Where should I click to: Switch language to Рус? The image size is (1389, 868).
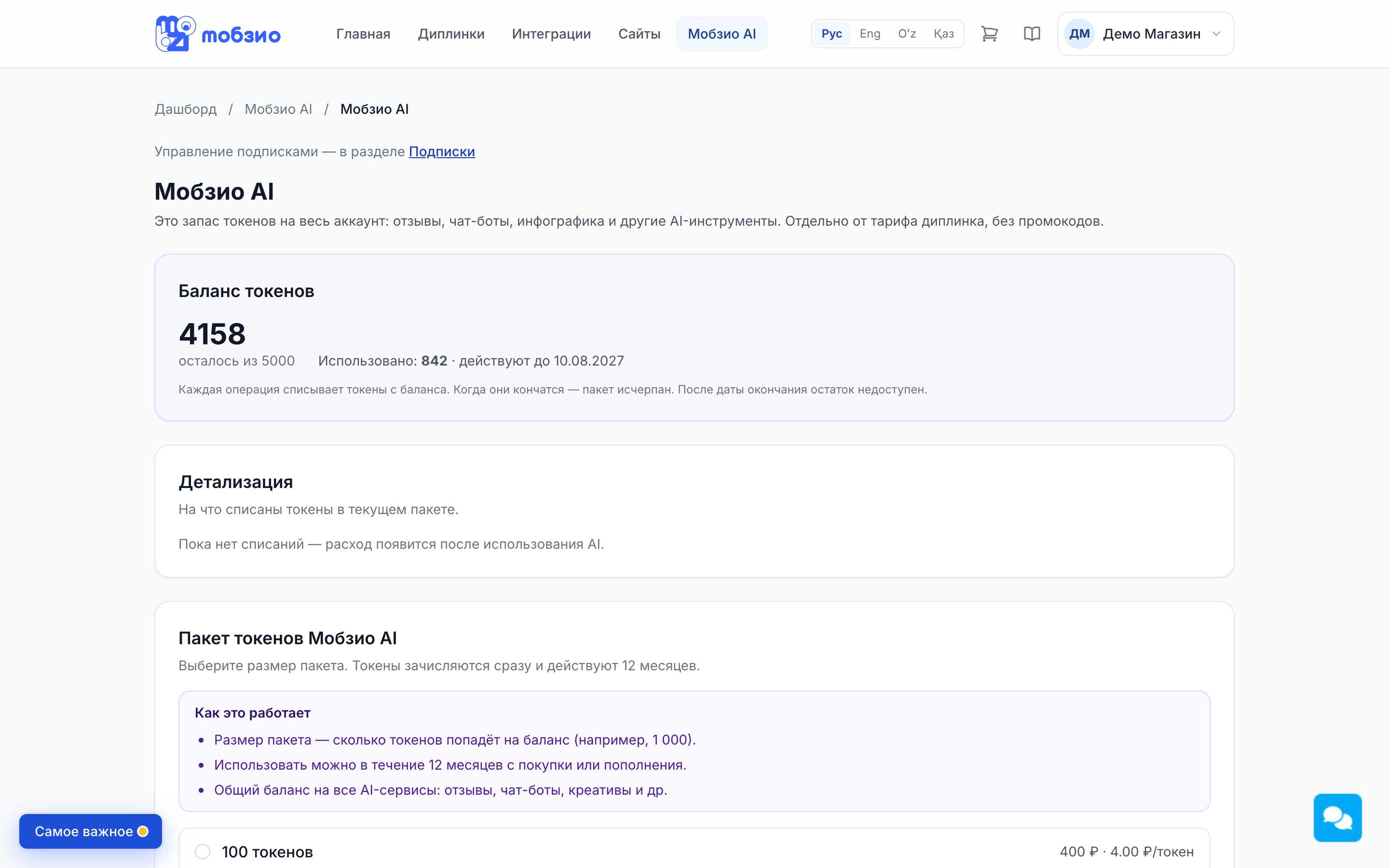pyautogui.click(x=831, y=34)
